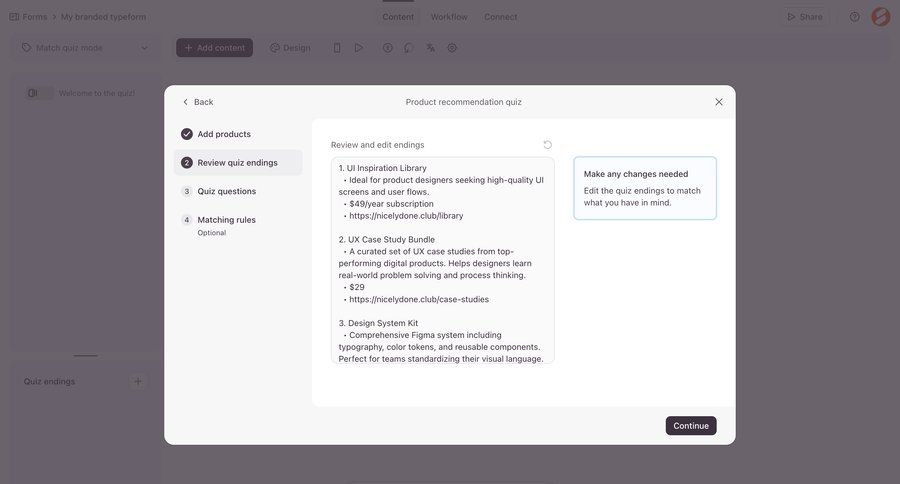Click the Continue button

click(690, 425)
